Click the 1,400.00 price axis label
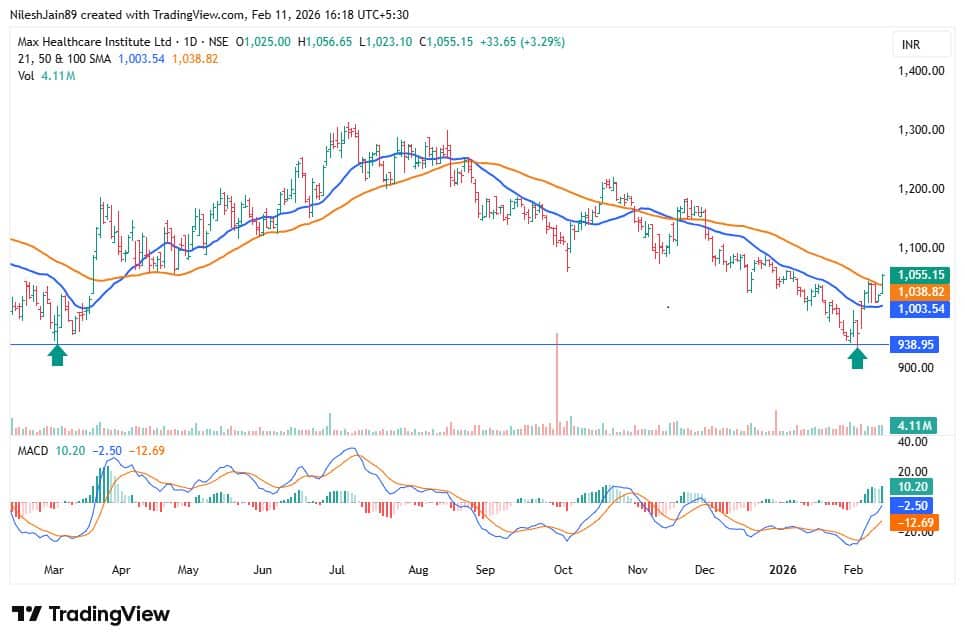The height and width of the screenshot is (644, 965). coord(921,71)
